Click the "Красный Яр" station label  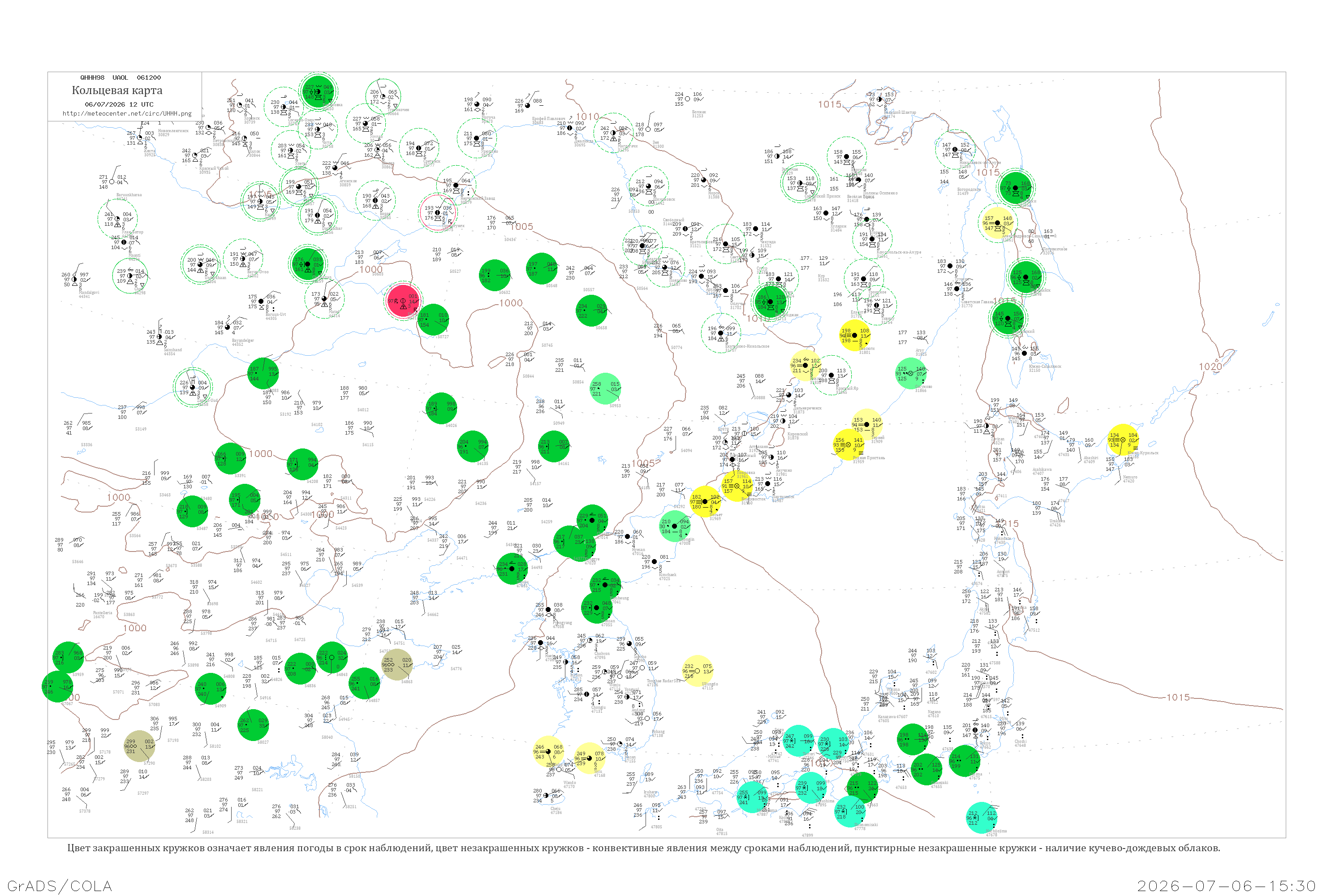pos(848,388)
